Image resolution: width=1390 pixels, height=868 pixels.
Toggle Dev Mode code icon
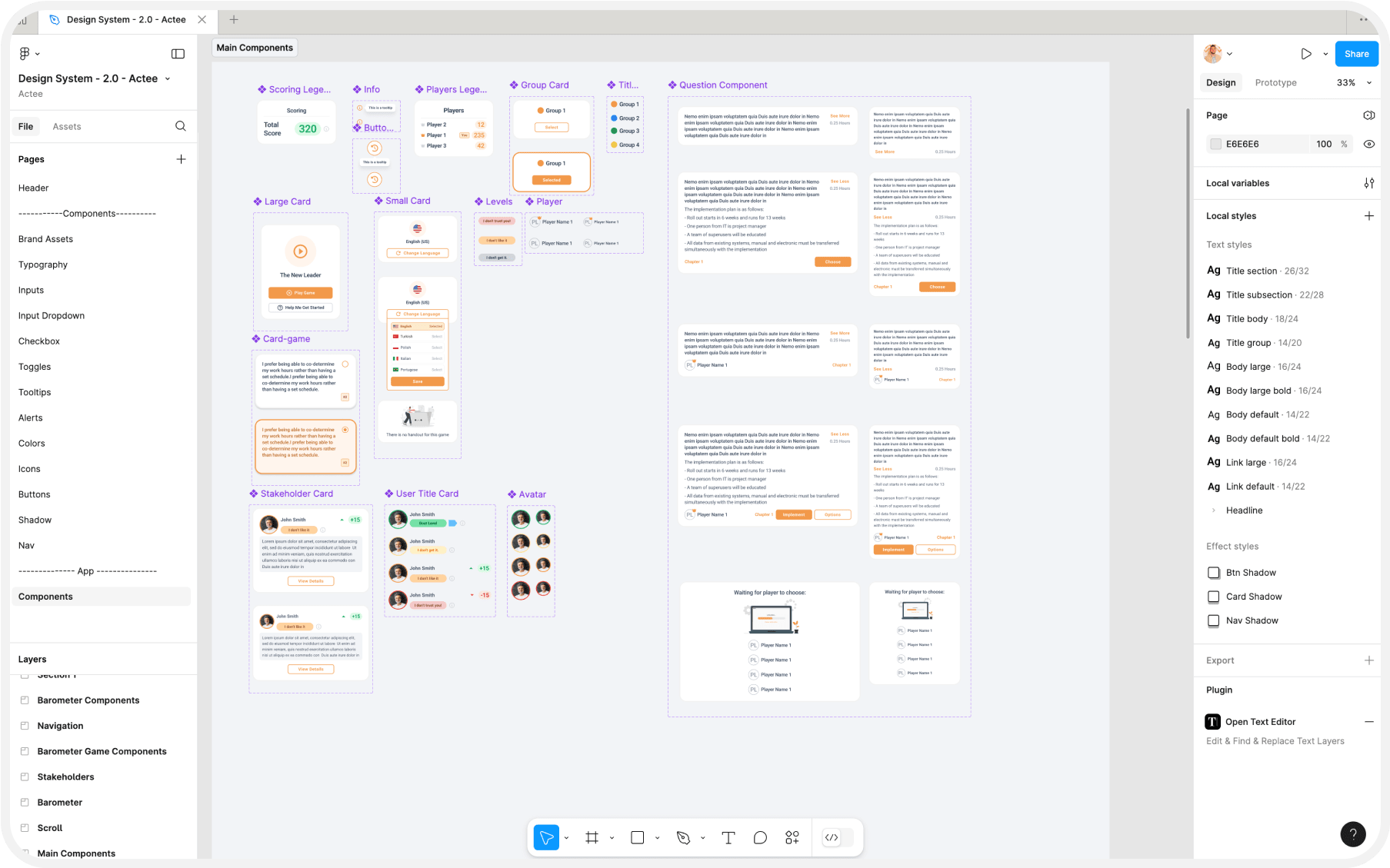point(832,837)
